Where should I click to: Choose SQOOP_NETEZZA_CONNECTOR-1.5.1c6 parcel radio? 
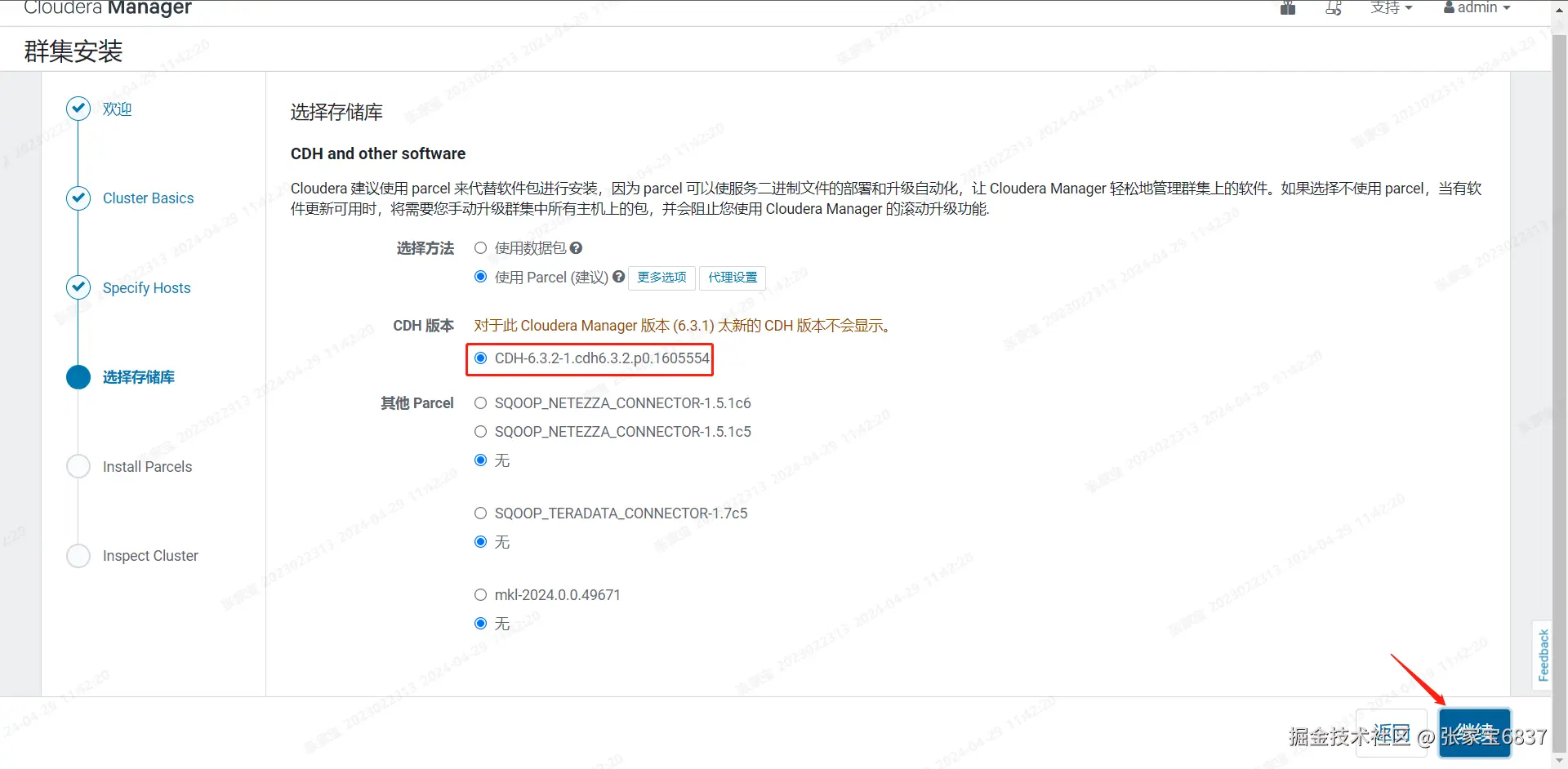click(x=480, y=403)
